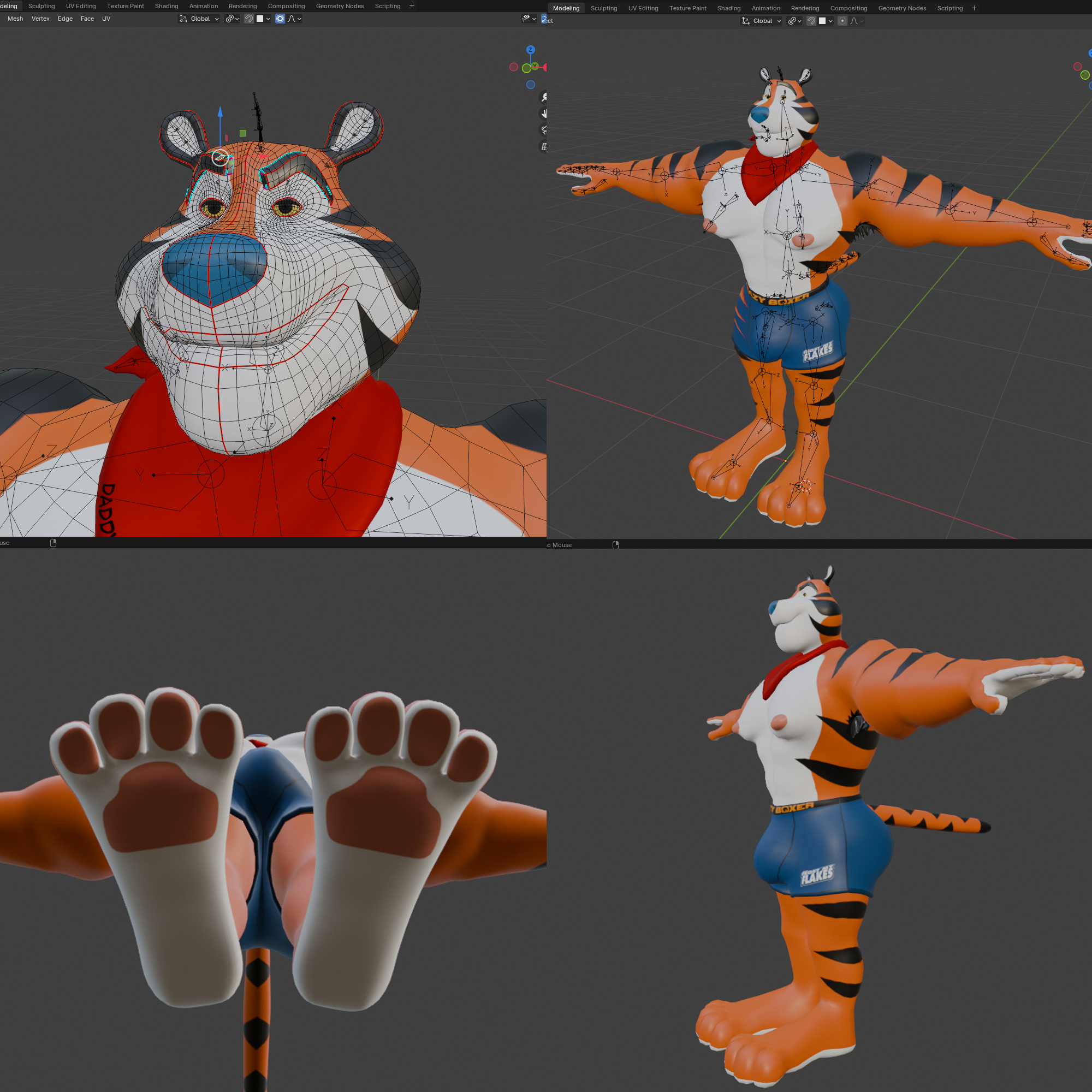Screen dimensions: 1092x1092
Task: Open the UV menu
Action: point(106,19)
